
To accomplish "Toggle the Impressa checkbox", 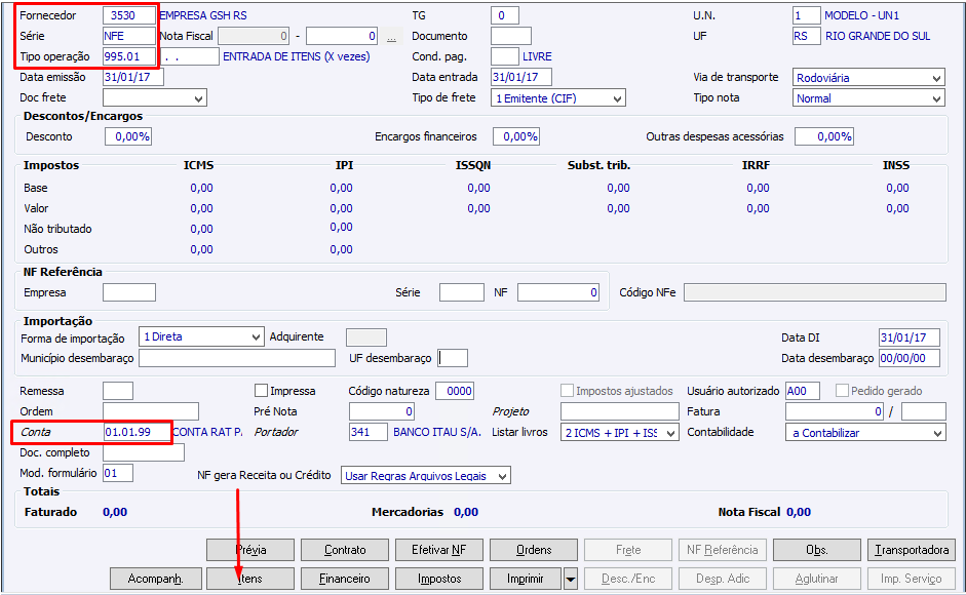I will tap(261, 391).
